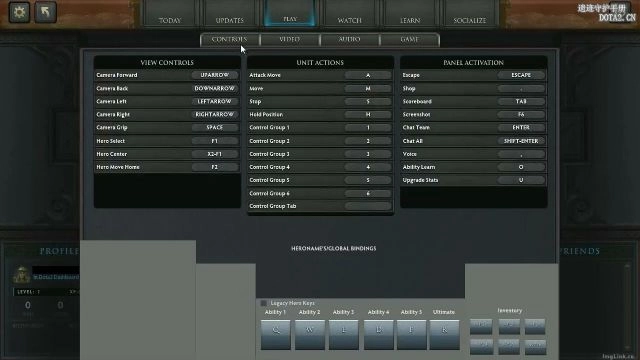Change Camera Right RIGHTARROW binding

click(215, 114)
